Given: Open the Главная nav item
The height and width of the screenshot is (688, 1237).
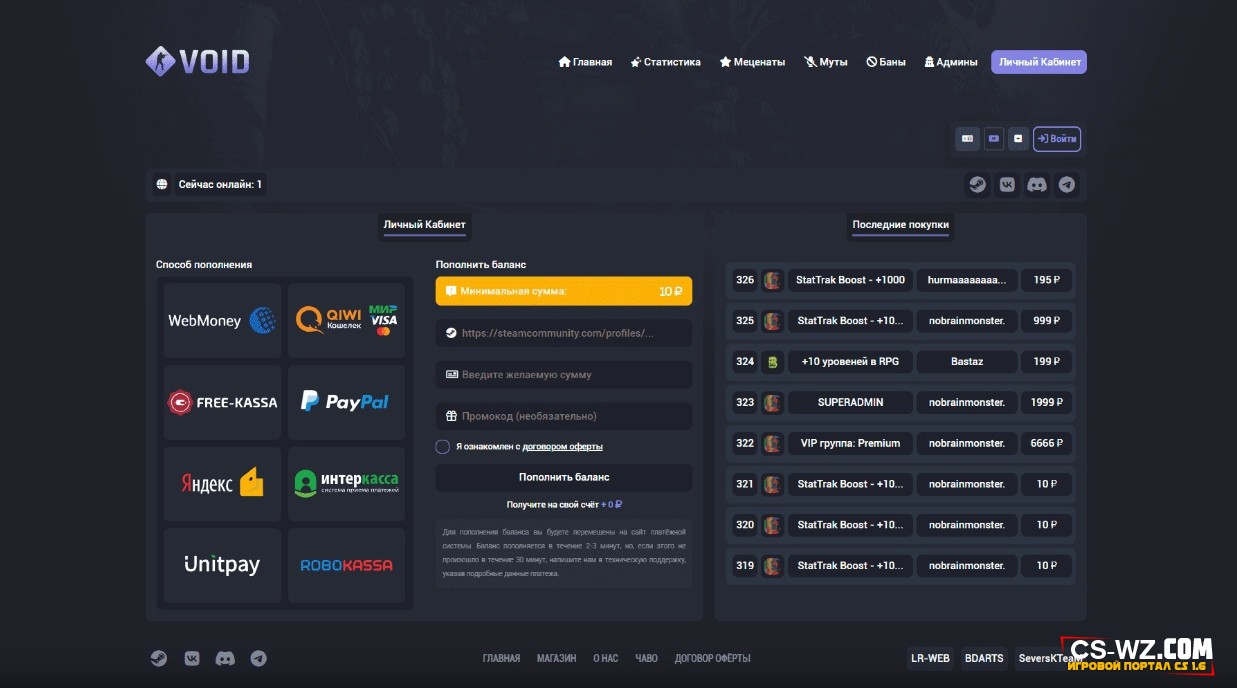Looking at the screenshot, I should coord(585,62).
